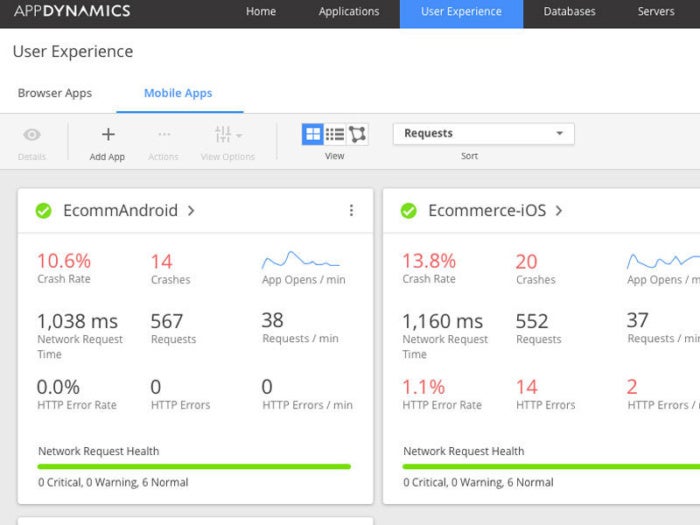Click EcommAndroid Network Request Health bar
The image size is (700, 525).
194,467
